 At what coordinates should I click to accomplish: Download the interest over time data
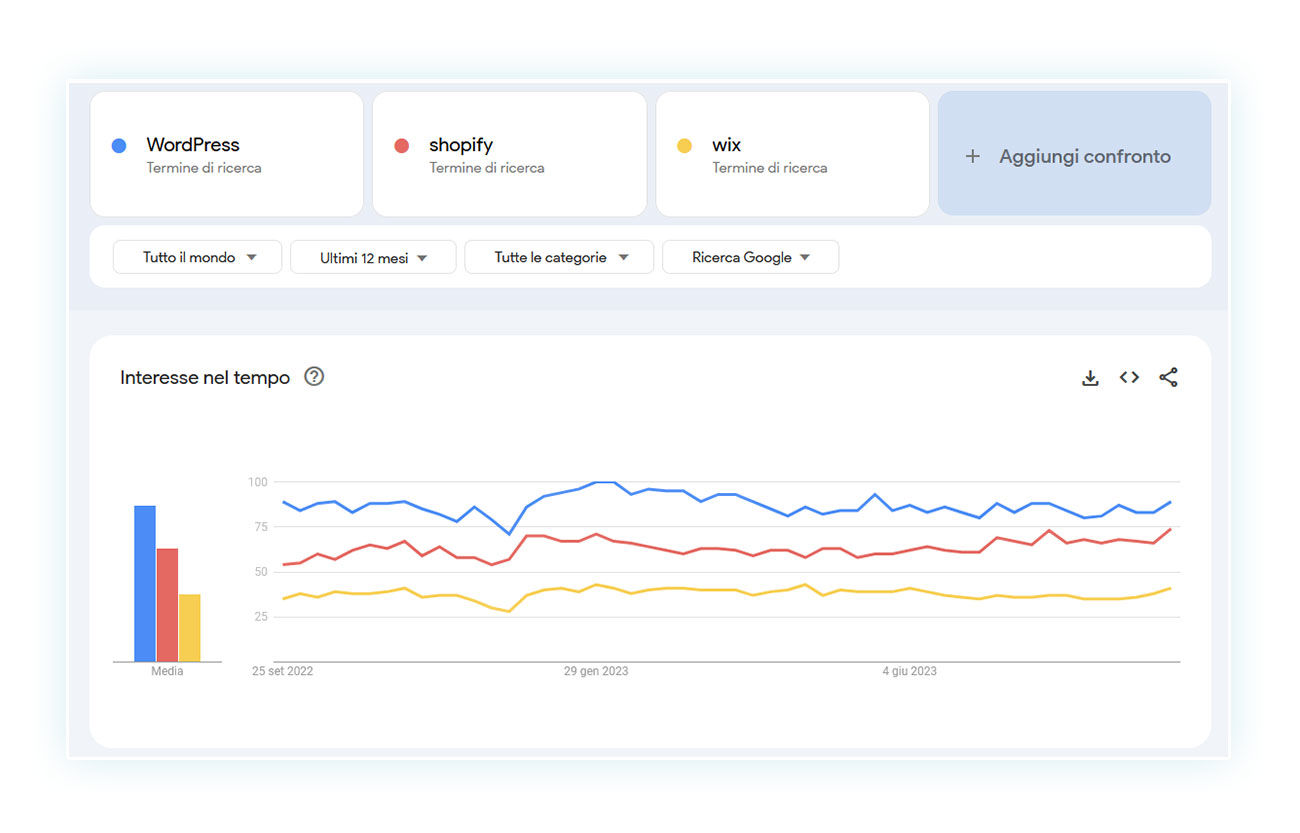1090,378
